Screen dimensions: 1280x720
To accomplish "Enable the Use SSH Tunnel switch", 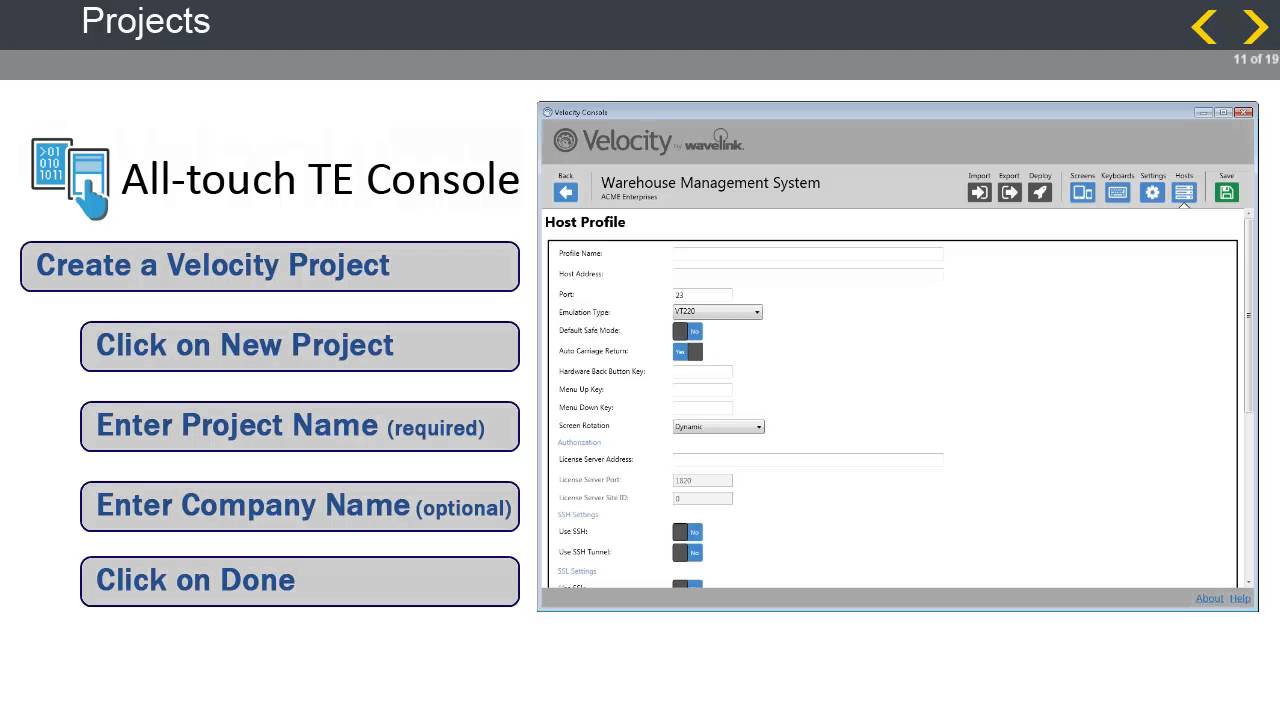I will [688, 552].
